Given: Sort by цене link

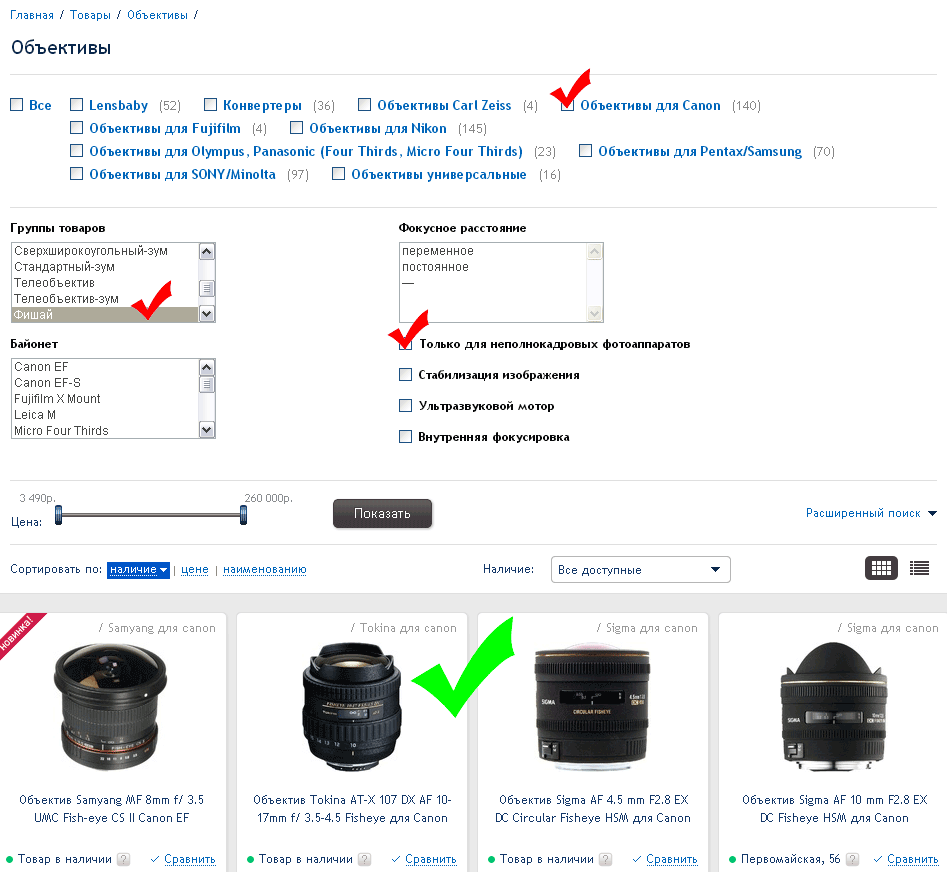Looking at the screenshot, I should pyautogui.click(x=194, y=569).
